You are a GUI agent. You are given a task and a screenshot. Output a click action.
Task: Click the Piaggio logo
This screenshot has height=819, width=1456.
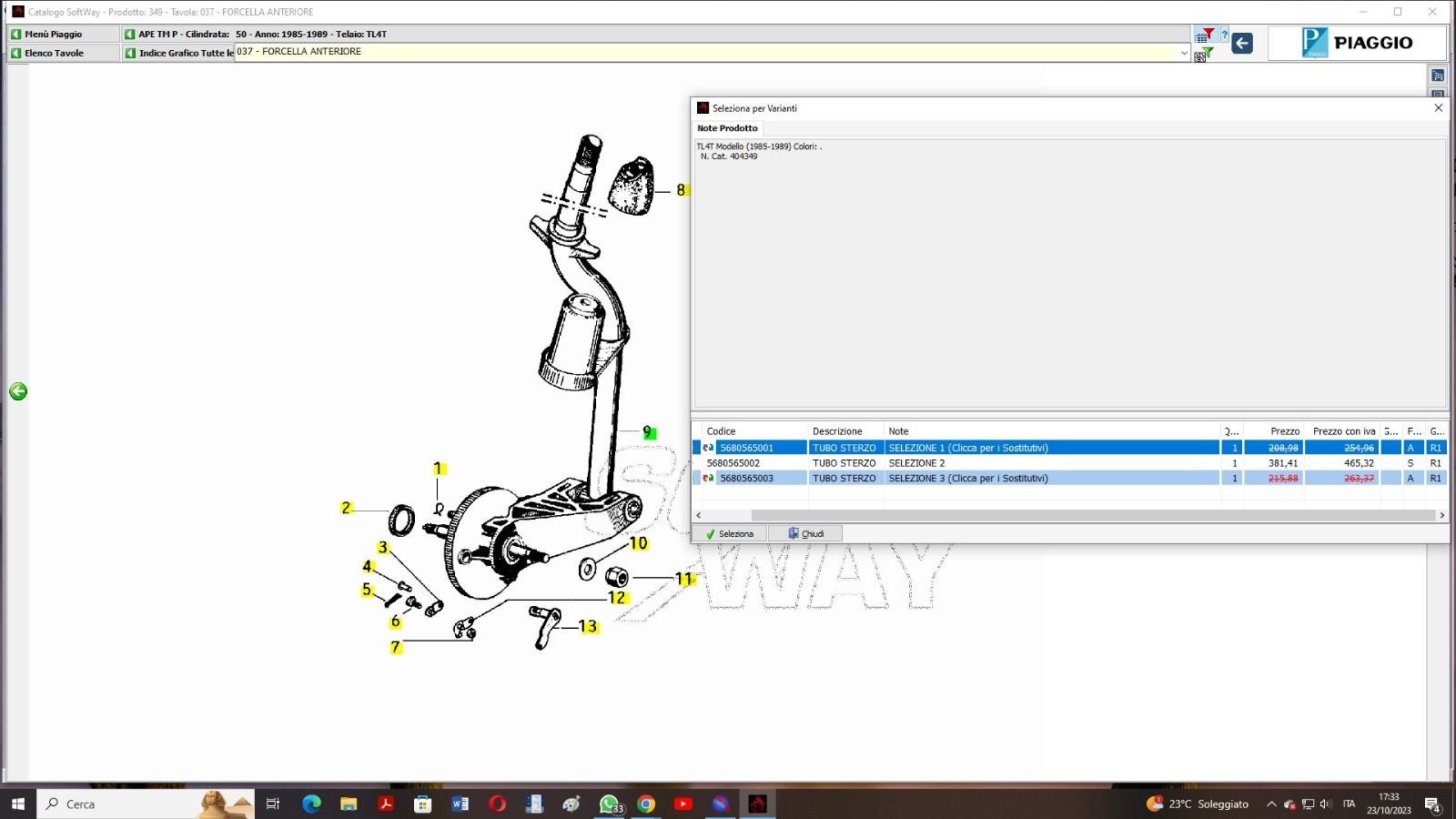(1356, 43)
